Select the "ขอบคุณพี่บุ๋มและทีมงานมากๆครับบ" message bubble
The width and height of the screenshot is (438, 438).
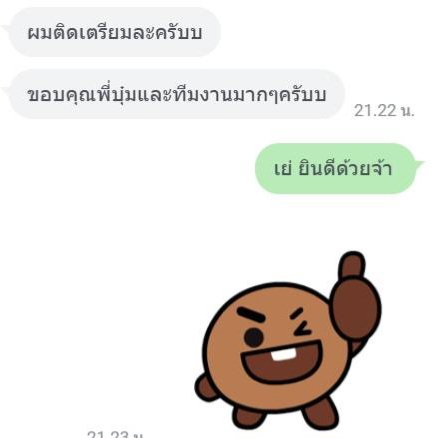tap(175, 94)
